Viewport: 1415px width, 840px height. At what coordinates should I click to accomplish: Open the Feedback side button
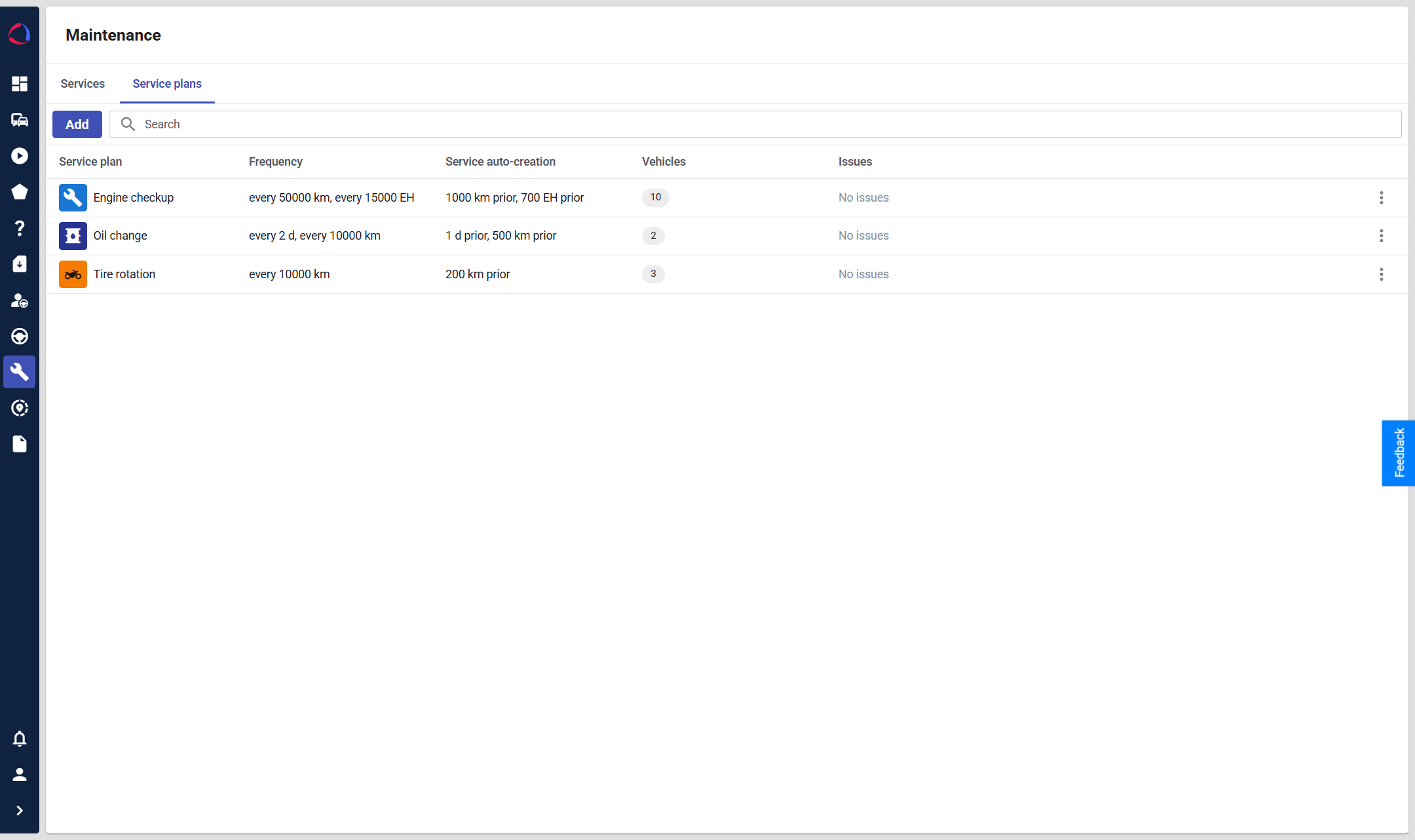pos(1399,453)
